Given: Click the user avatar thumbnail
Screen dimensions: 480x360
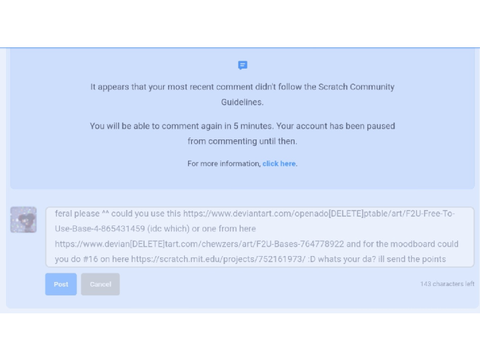Looking at the screenshot, I should pos(23,220).
